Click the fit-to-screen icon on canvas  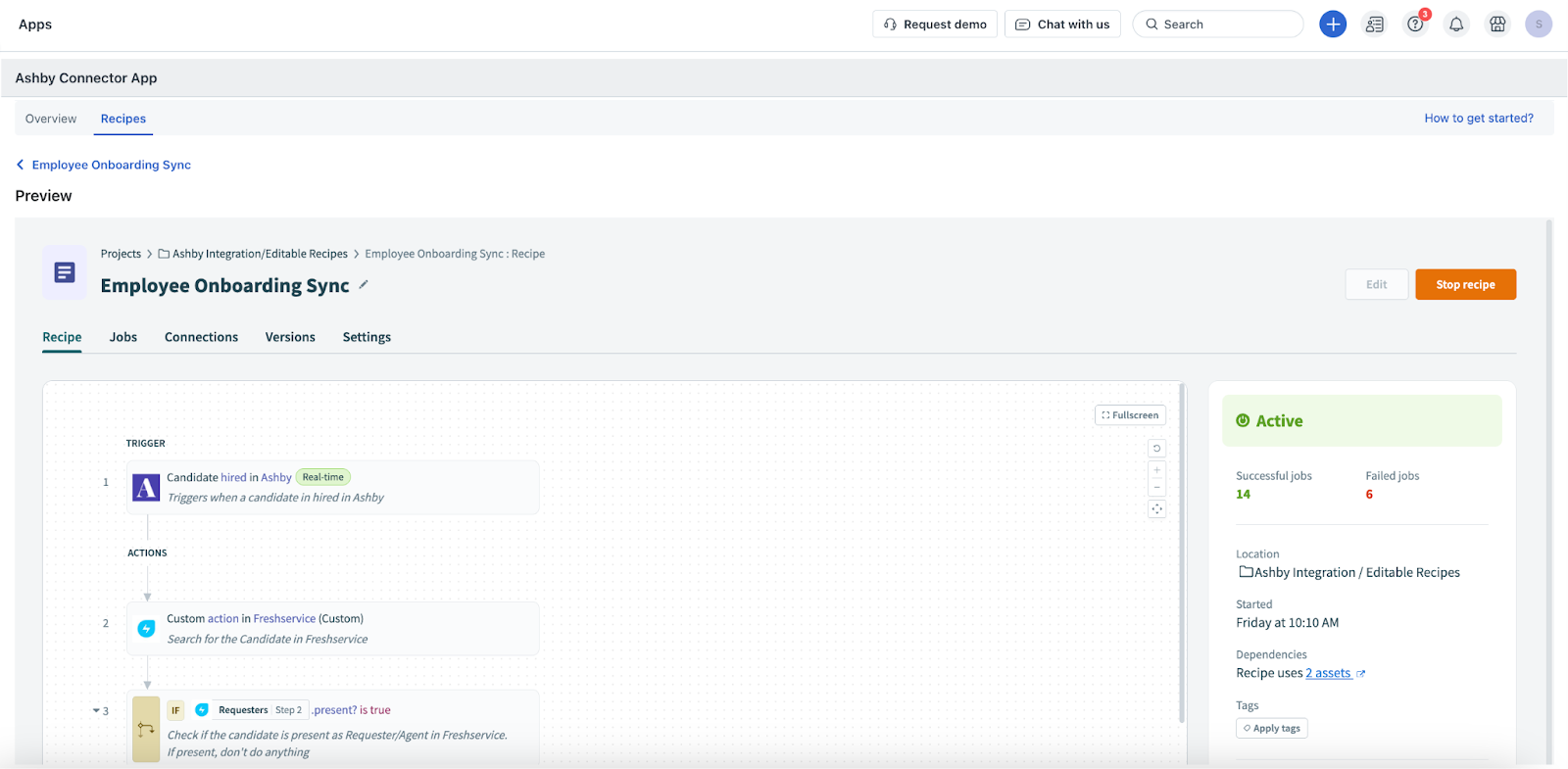tap(1156, 508)
